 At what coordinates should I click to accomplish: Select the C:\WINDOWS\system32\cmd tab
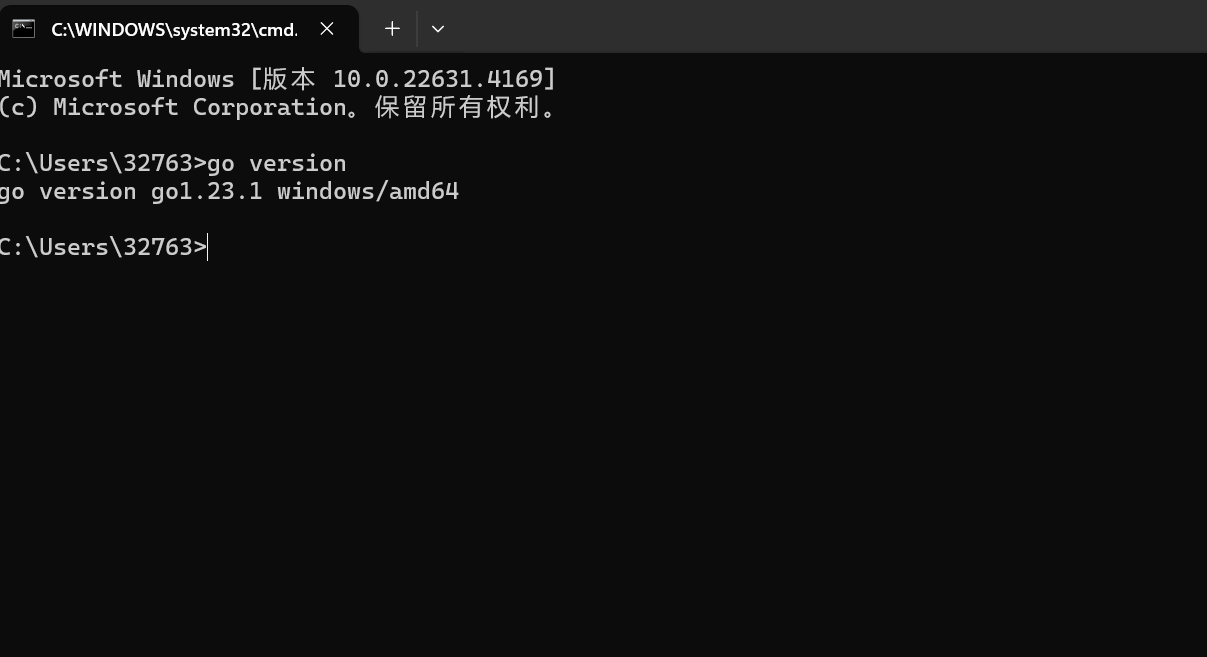coord(175,28)
